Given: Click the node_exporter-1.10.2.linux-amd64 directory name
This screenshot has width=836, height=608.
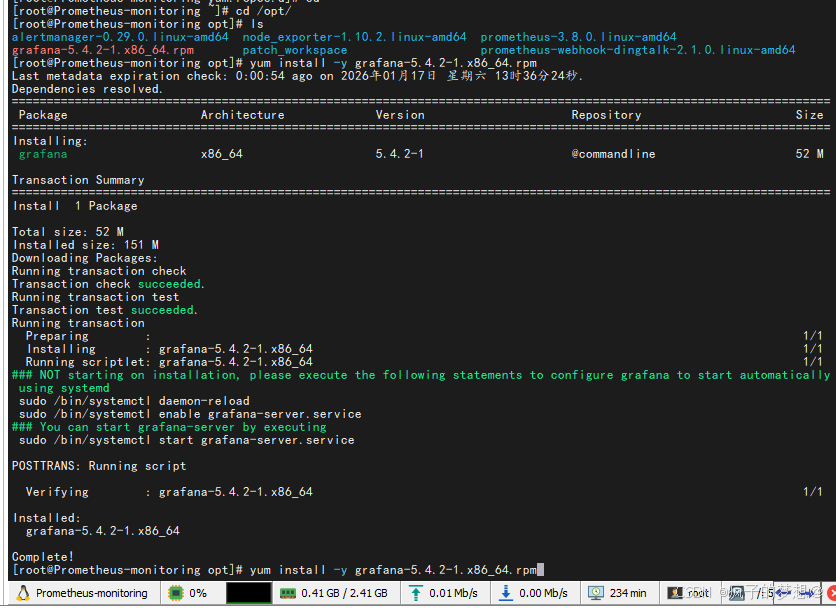Looking at the screenshot, I should click(355, 37).
